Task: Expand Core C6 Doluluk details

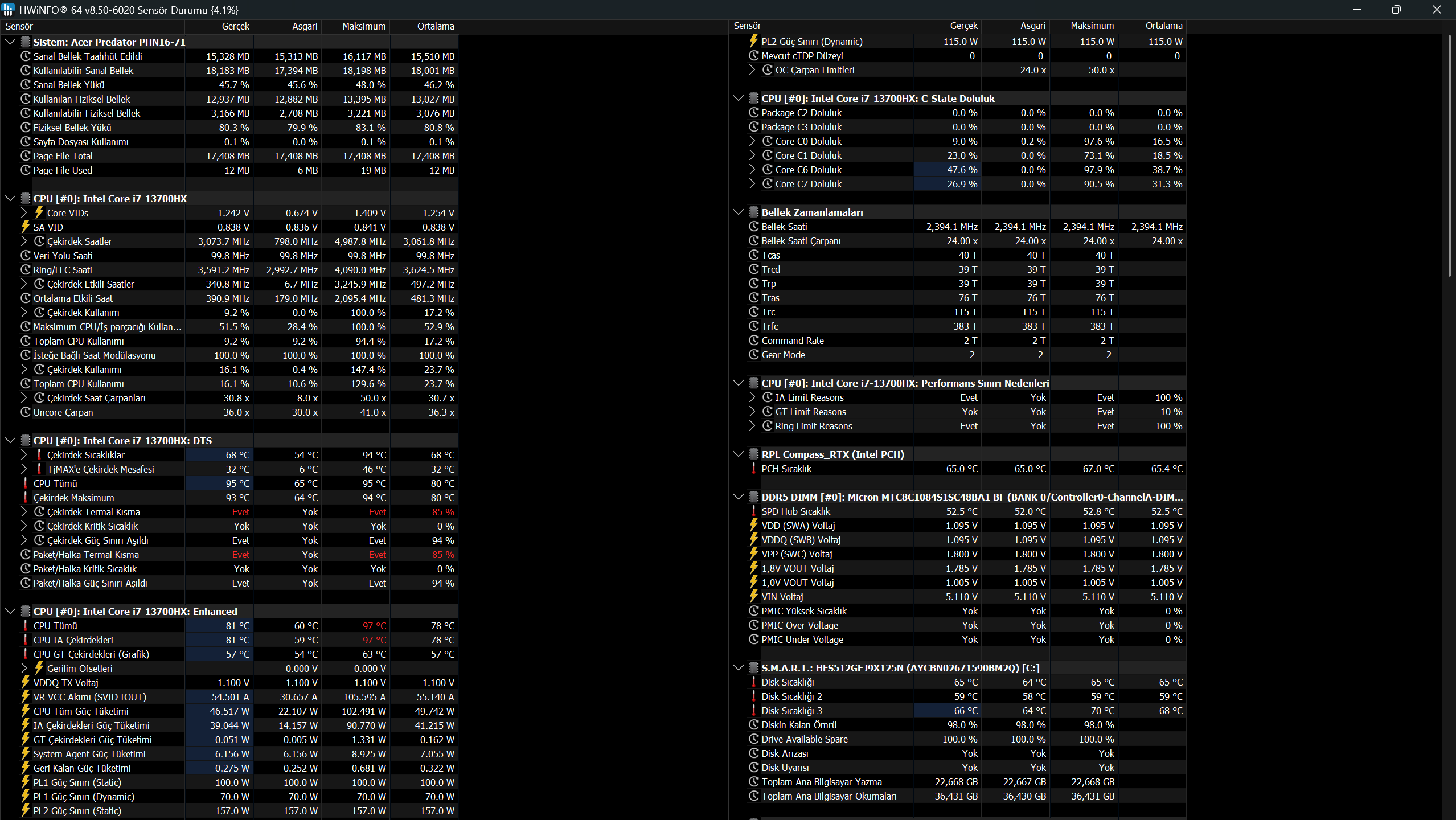Action: [752, 169]
